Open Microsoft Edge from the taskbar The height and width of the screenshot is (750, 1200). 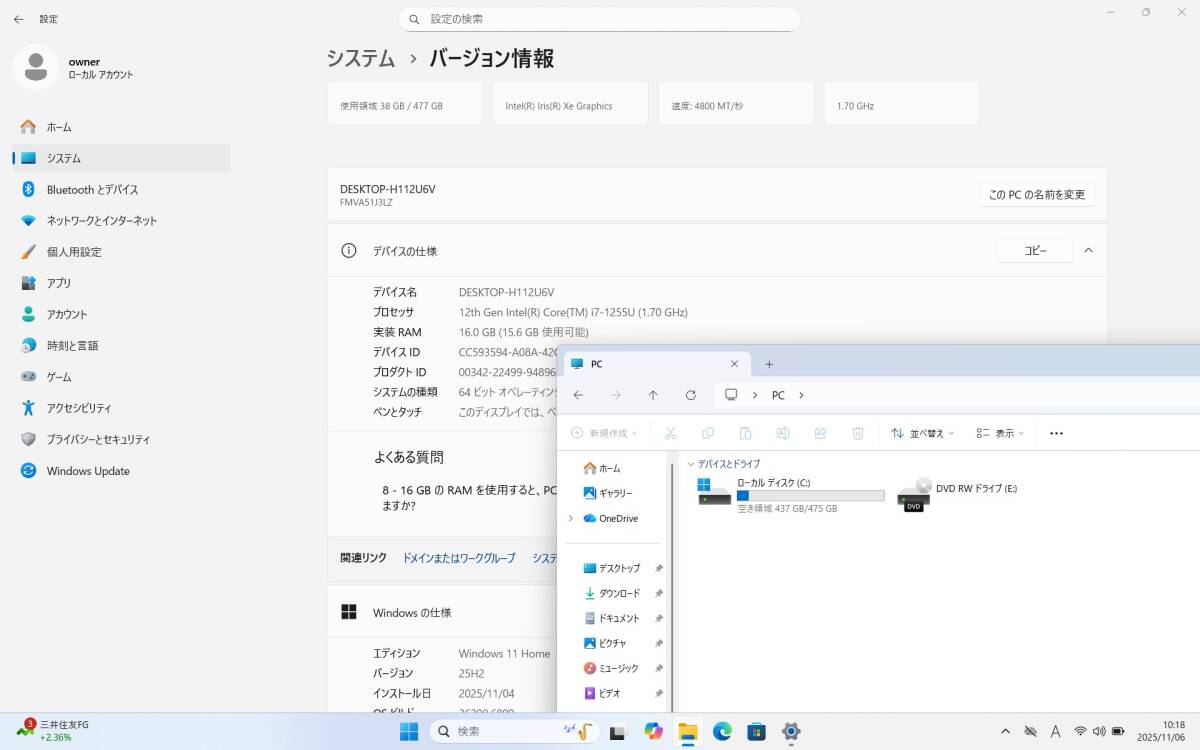click(722, 731)
